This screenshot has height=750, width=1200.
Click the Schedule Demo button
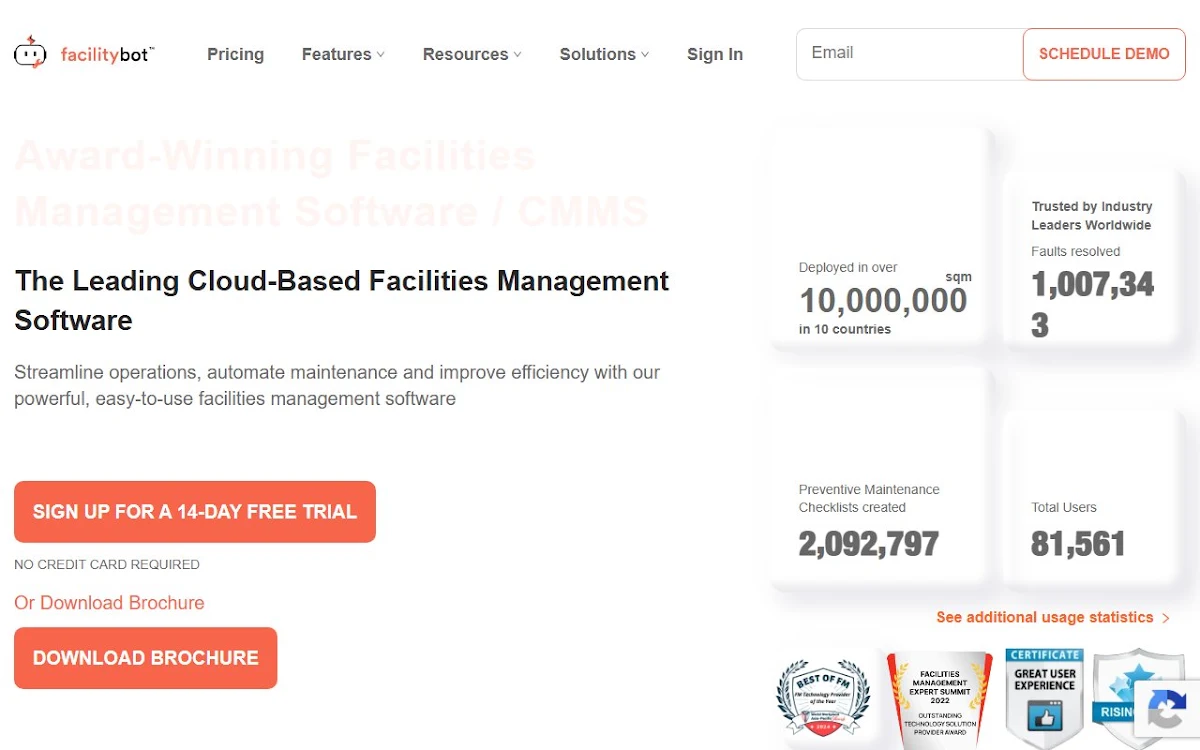pyautogui.click(x=1104, y=54)
